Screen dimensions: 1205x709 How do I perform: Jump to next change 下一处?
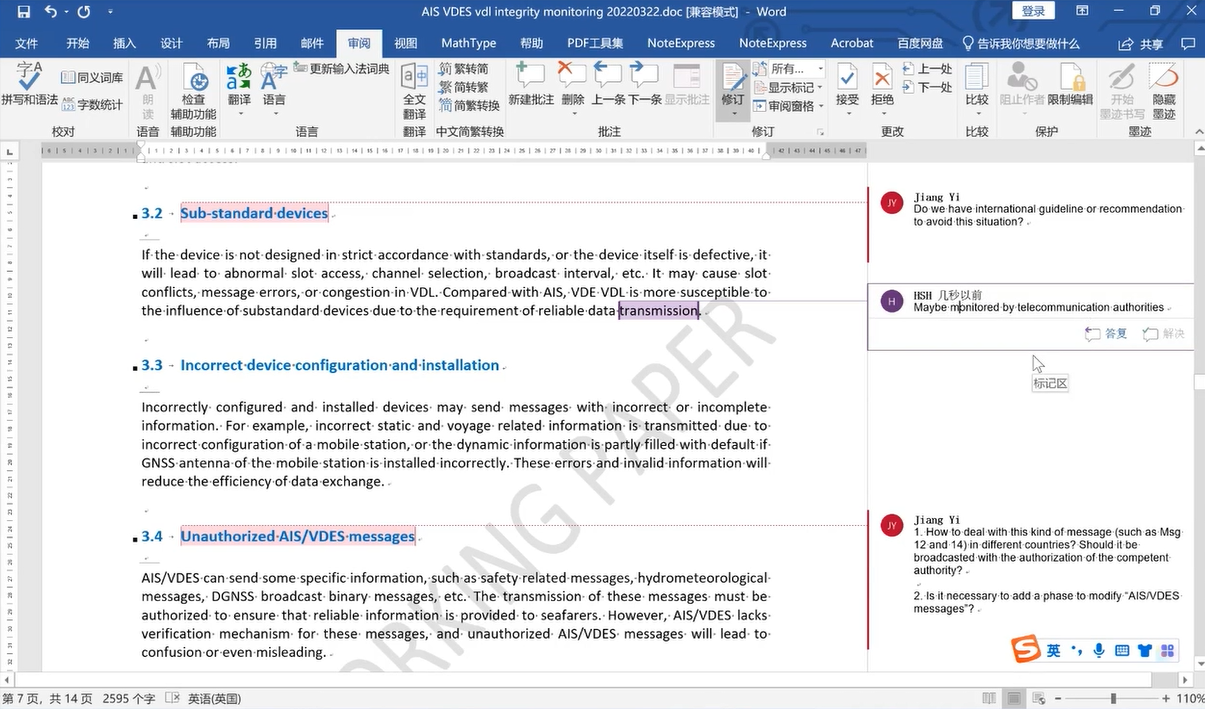tap(927, 87)
